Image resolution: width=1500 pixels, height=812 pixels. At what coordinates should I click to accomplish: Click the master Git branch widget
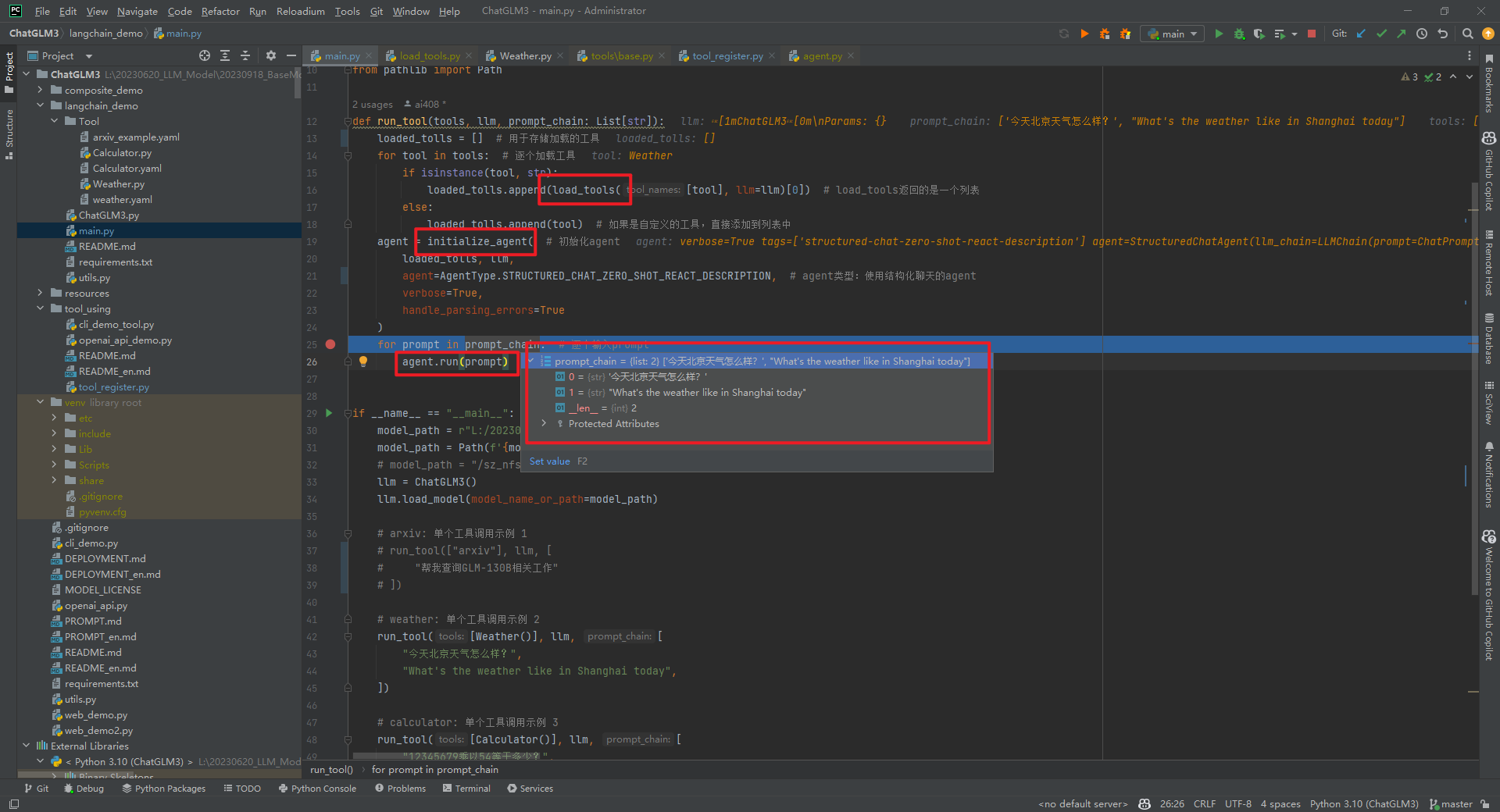pyautogui.click(x=1451, y=803)
